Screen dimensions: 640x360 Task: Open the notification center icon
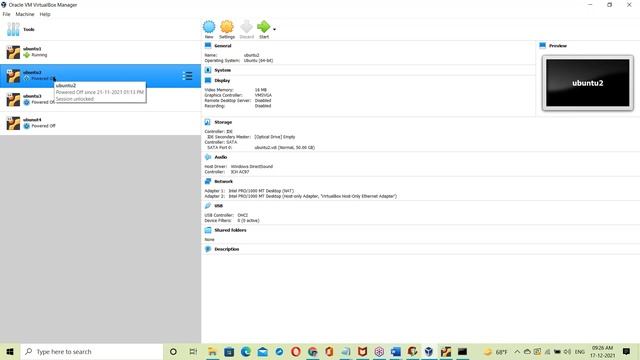click(x=627, y=351)
